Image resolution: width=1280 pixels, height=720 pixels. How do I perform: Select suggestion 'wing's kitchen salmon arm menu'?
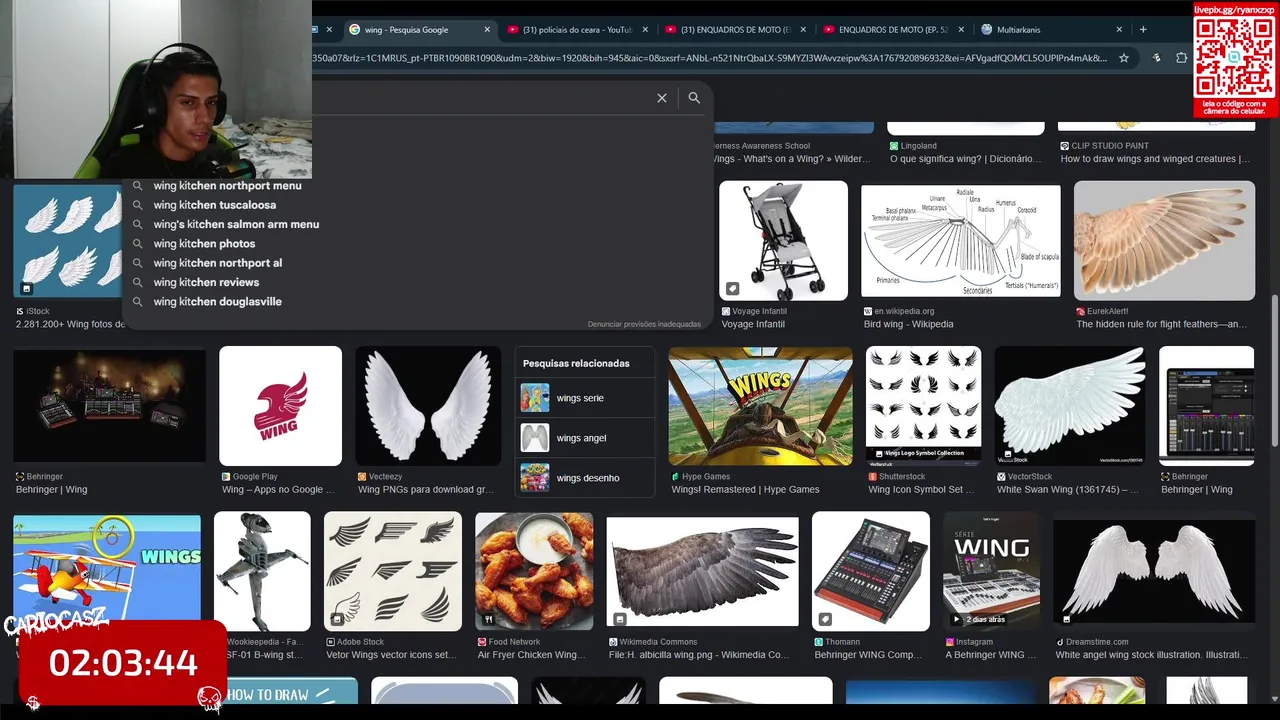(x=236, y=224)
